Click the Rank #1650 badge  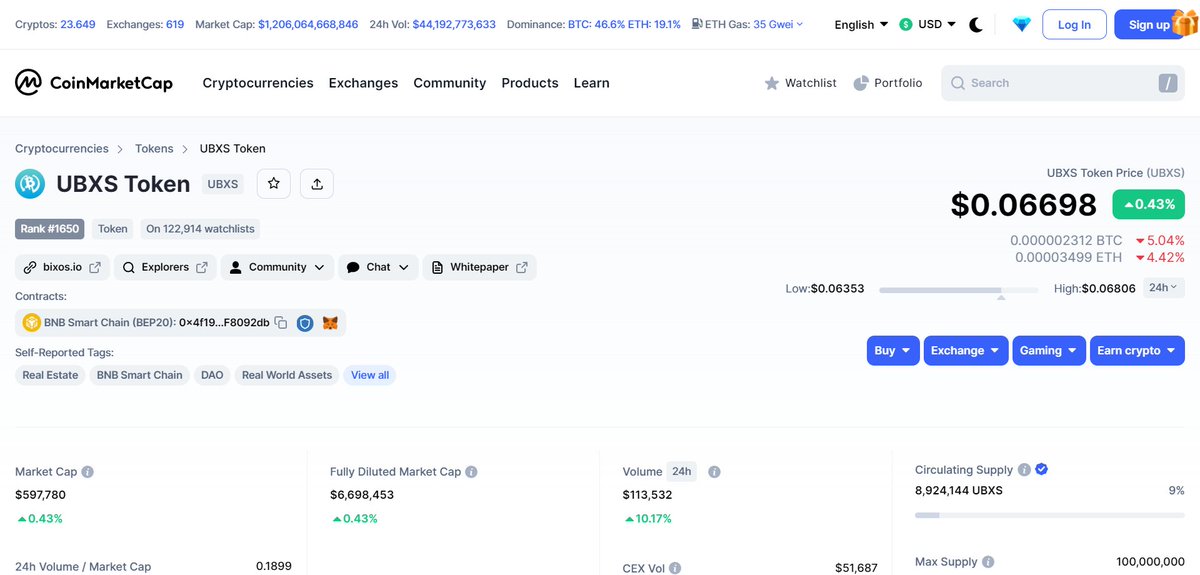click(x=49, y=229)
